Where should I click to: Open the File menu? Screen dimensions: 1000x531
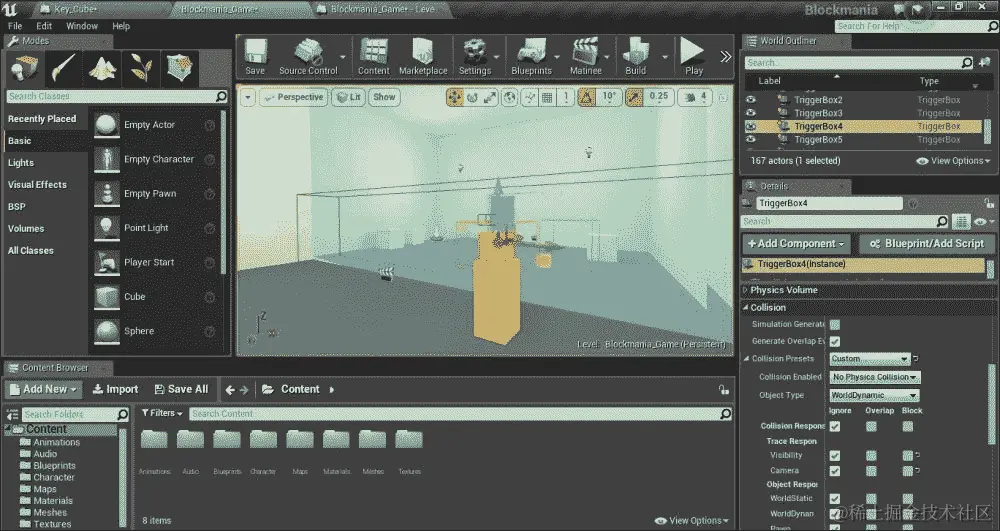[x=15, y=26]
